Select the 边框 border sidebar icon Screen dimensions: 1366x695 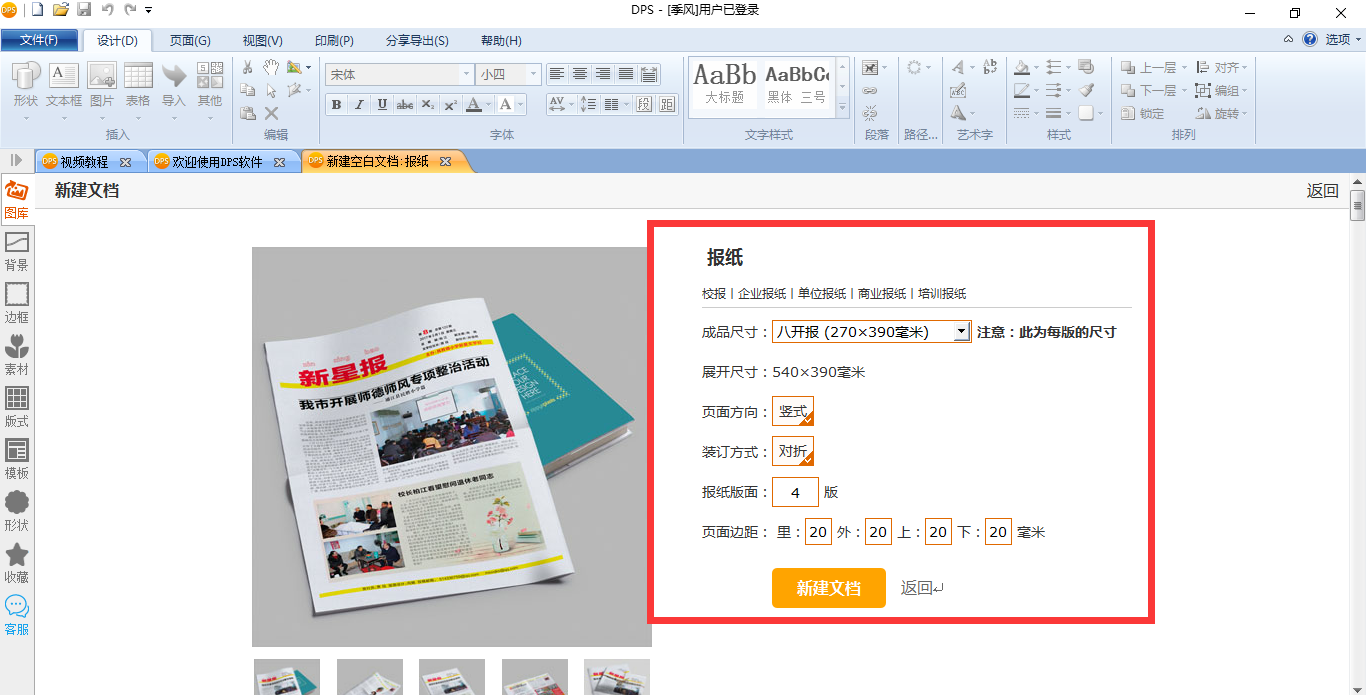point(17,302)
